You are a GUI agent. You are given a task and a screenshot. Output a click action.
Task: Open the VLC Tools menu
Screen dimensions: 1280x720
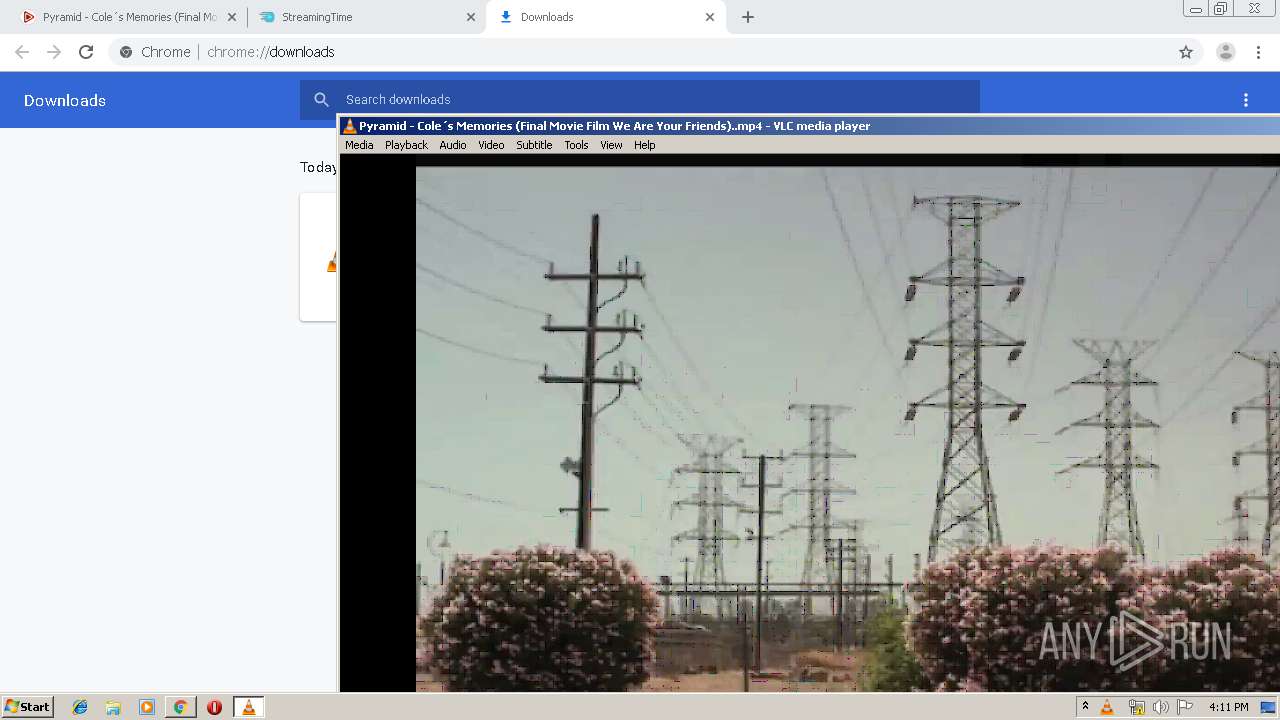576,145
